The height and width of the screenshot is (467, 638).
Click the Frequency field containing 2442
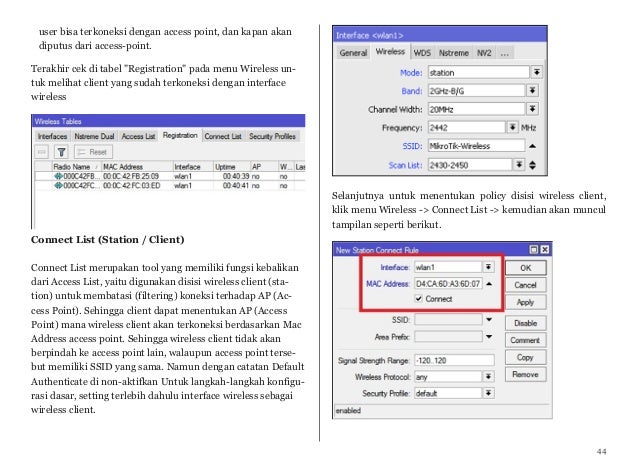[467, 127]
